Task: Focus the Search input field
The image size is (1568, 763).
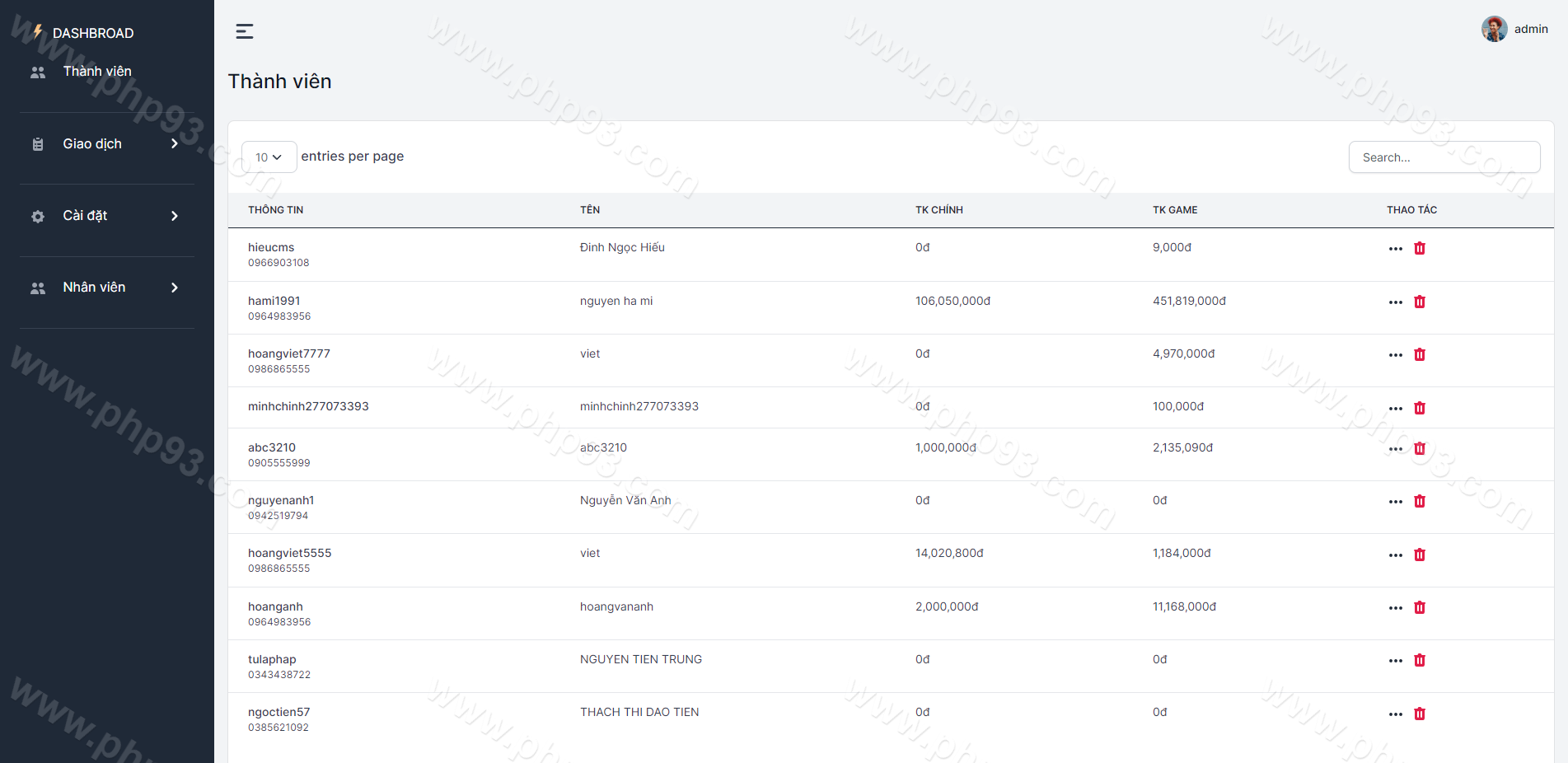Action: (x=1444, y=157)
